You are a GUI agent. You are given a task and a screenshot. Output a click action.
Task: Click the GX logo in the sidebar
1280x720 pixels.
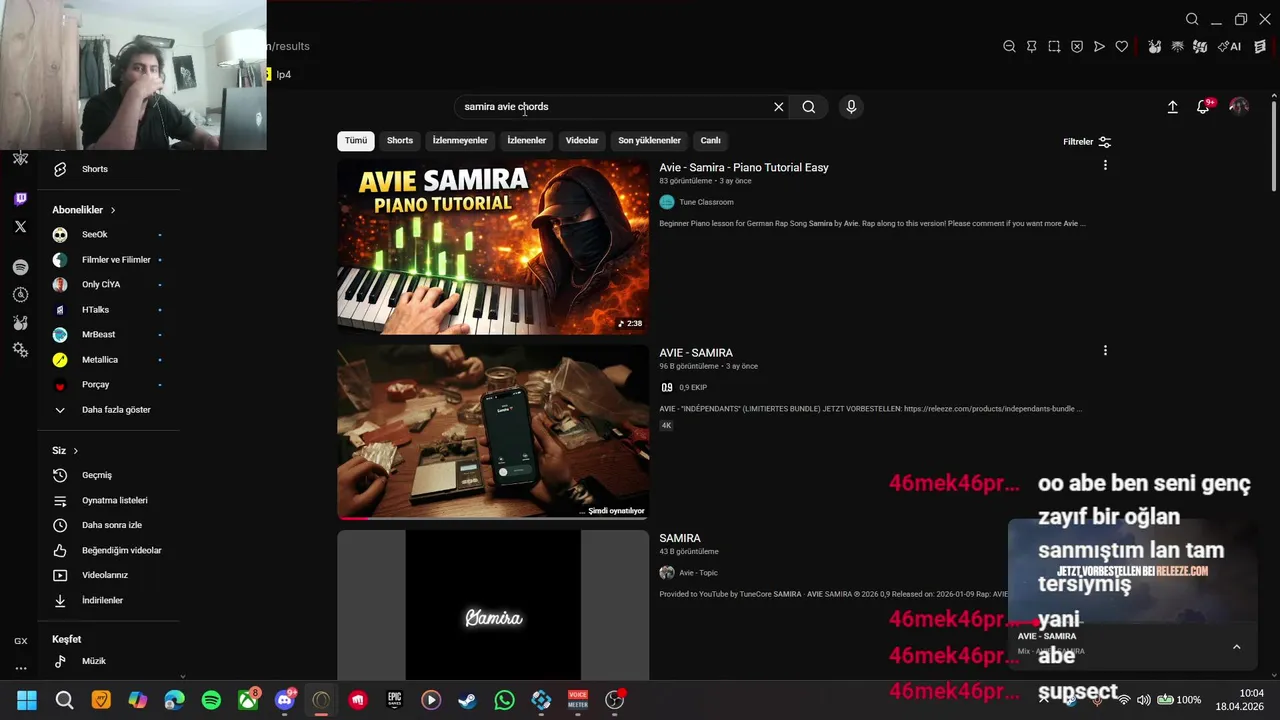pos(20,641)
